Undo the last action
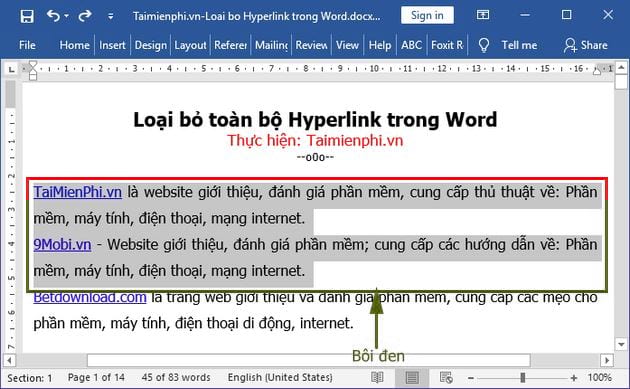Screen dimensions: 630x389 [x=53, y=16]
